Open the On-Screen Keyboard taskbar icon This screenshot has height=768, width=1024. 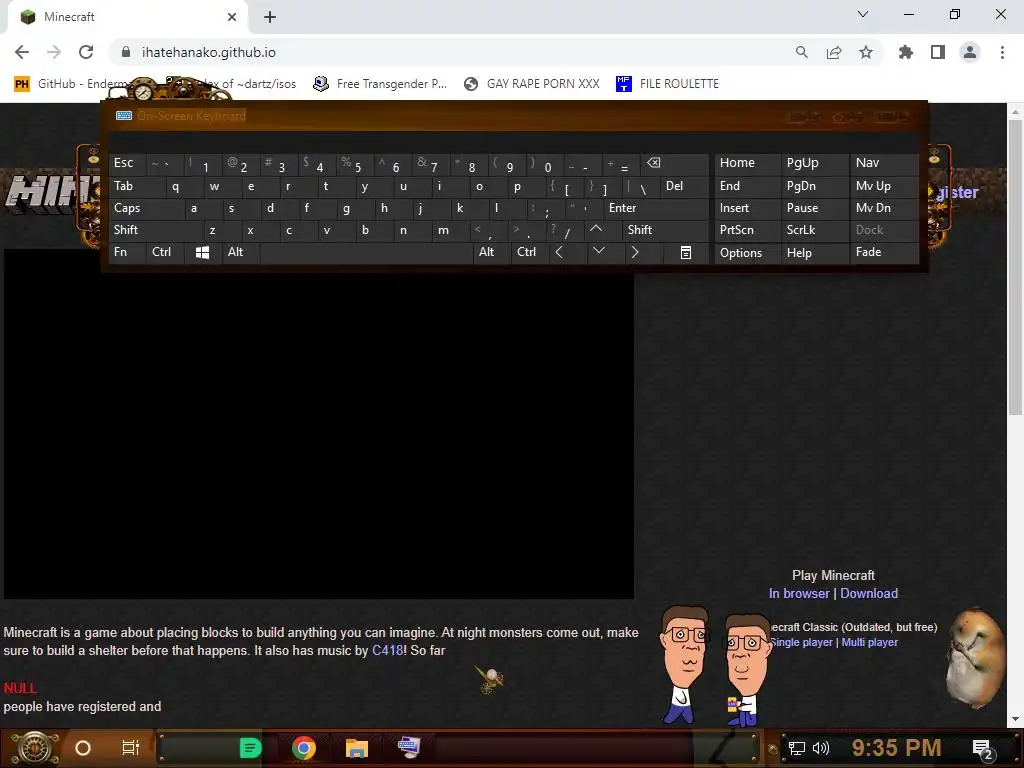pyautogui.click(x=409, y=747)
